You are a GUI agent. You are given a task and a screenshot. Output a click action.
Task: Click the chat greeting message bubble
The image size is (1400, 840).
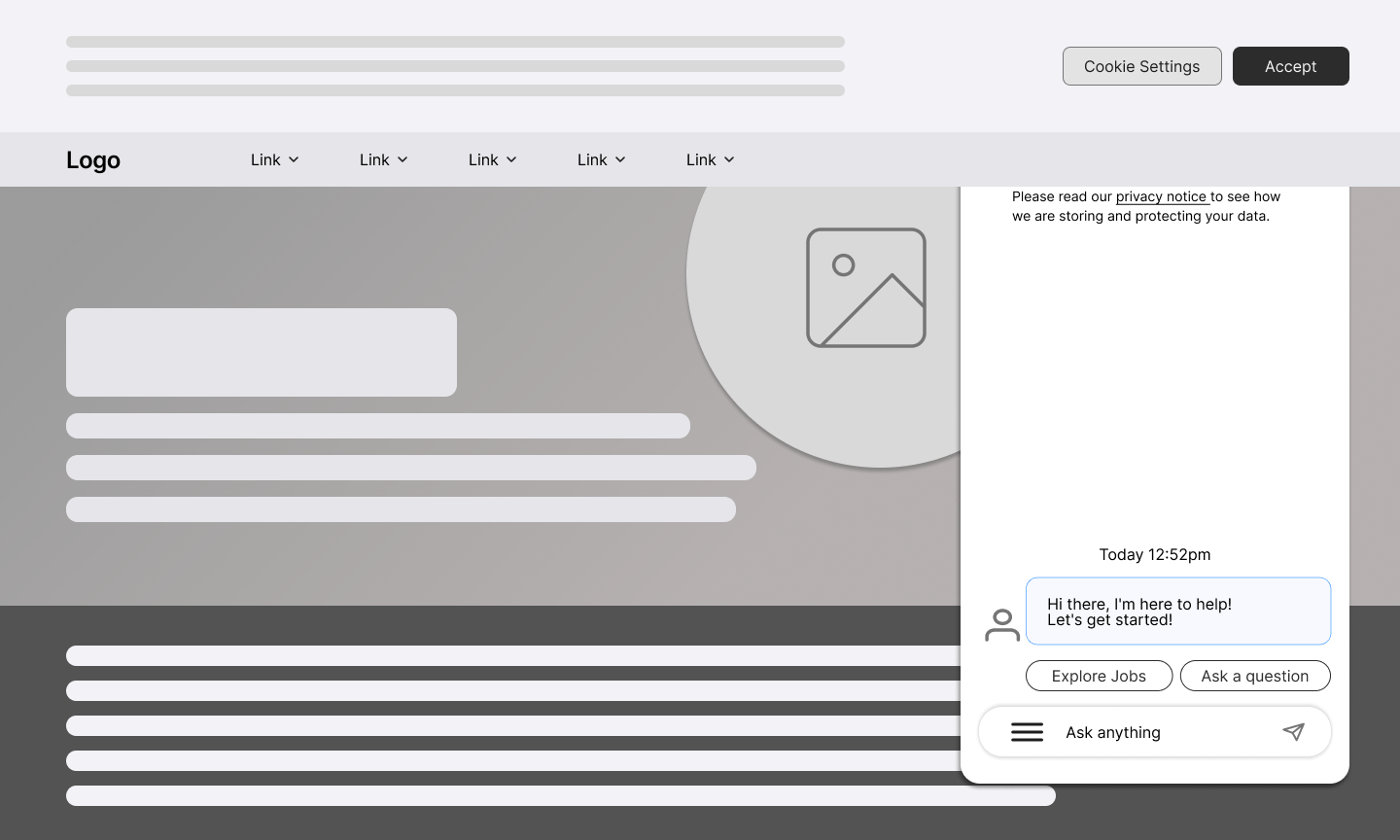(x=1178, y=611)
